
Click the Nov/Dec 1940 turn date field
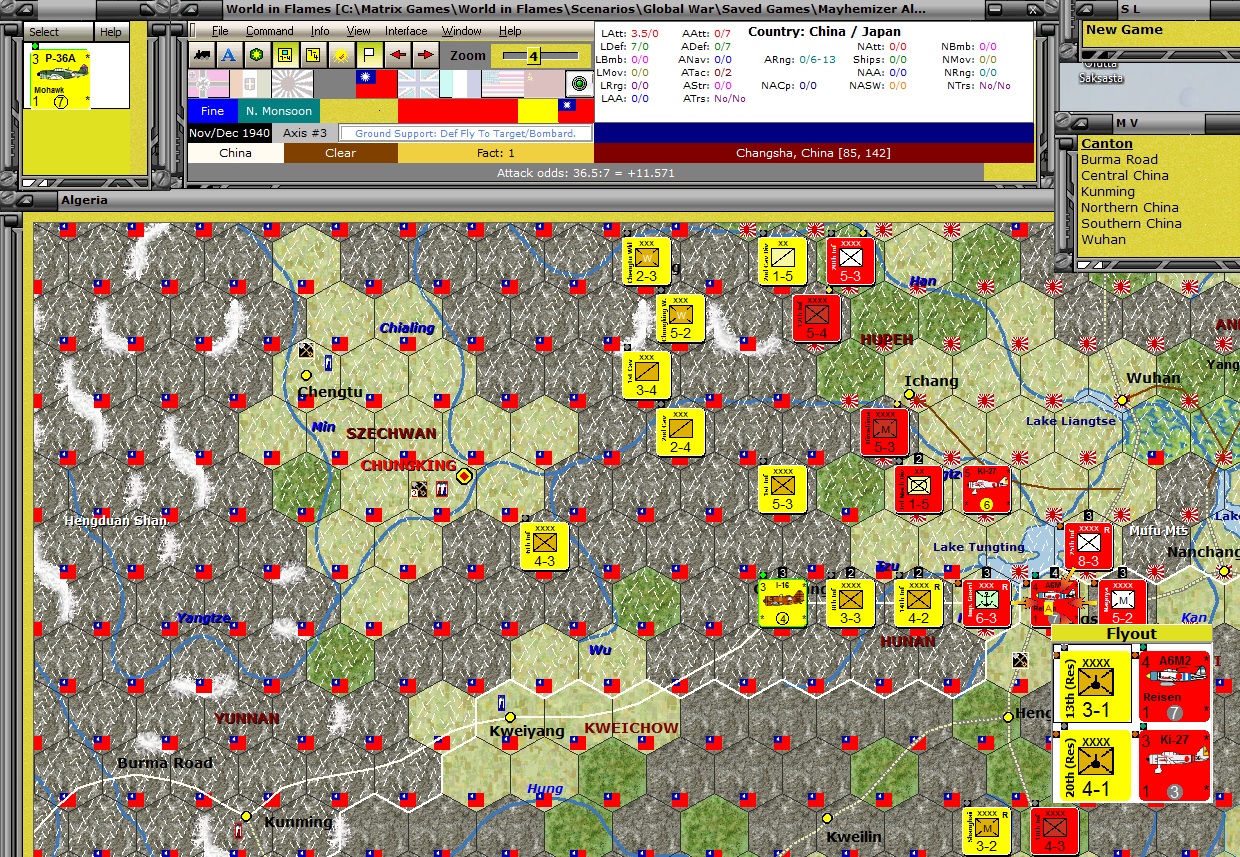pyautogui.click(x=231, y=132)
